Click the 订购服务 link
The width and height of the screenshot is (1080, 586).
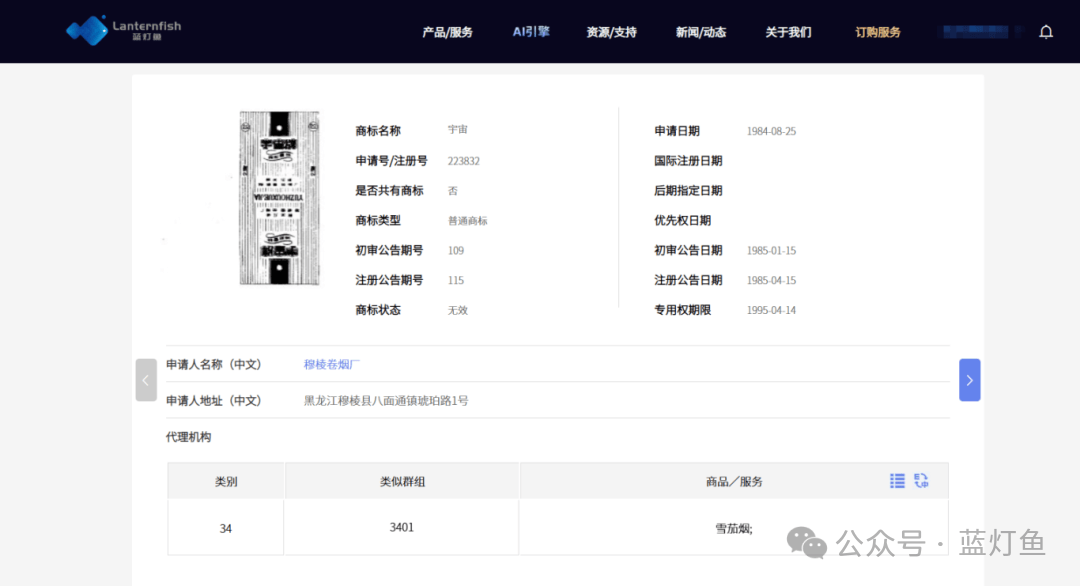point(877,32)
